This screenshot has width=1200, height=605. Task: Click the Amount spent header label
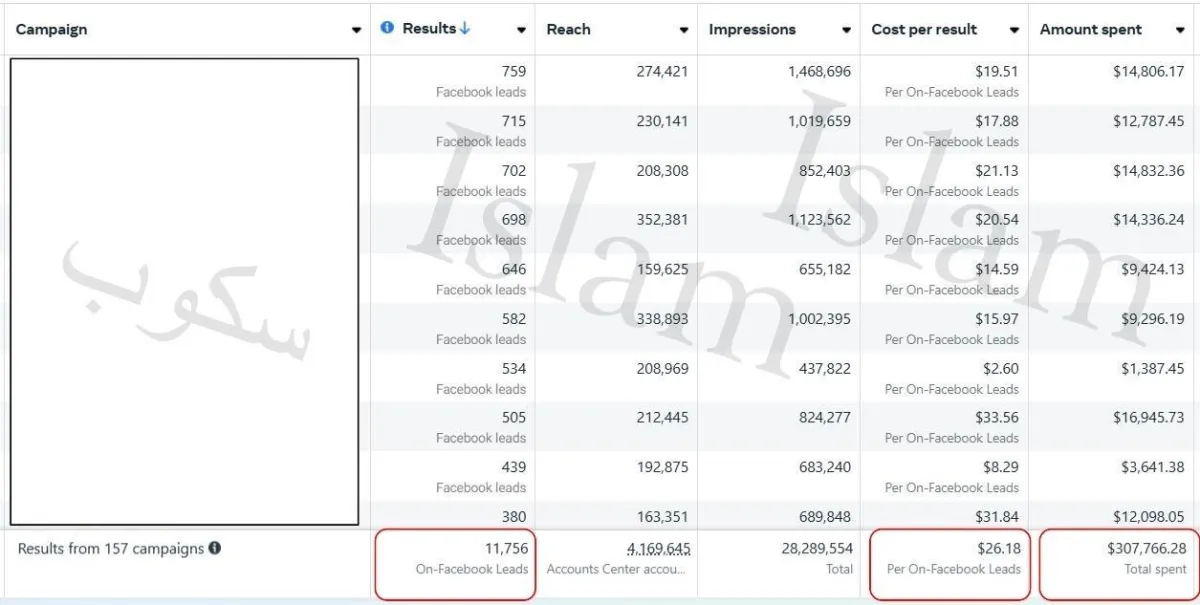coord(1091,30)
